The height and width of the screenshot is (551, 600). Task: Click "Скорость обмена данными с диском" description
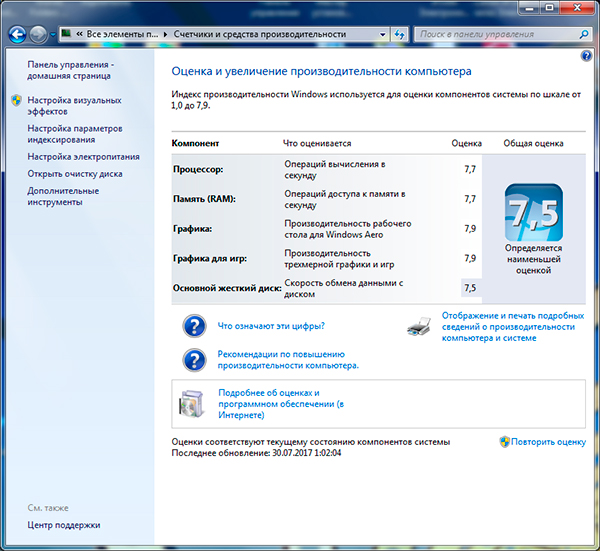click(x=343, y=289)
